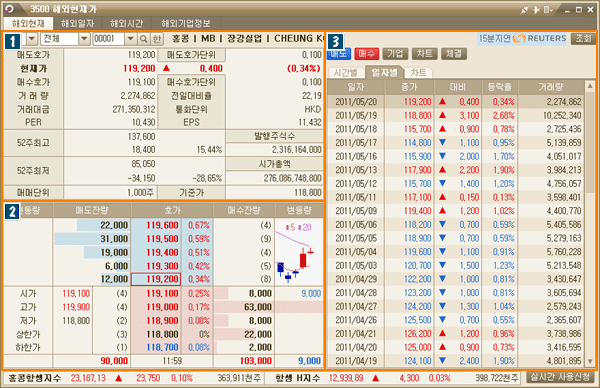Switch to the 해외기업정보 tab
This screenshot has width=600, height=388.
coord(186,23)
